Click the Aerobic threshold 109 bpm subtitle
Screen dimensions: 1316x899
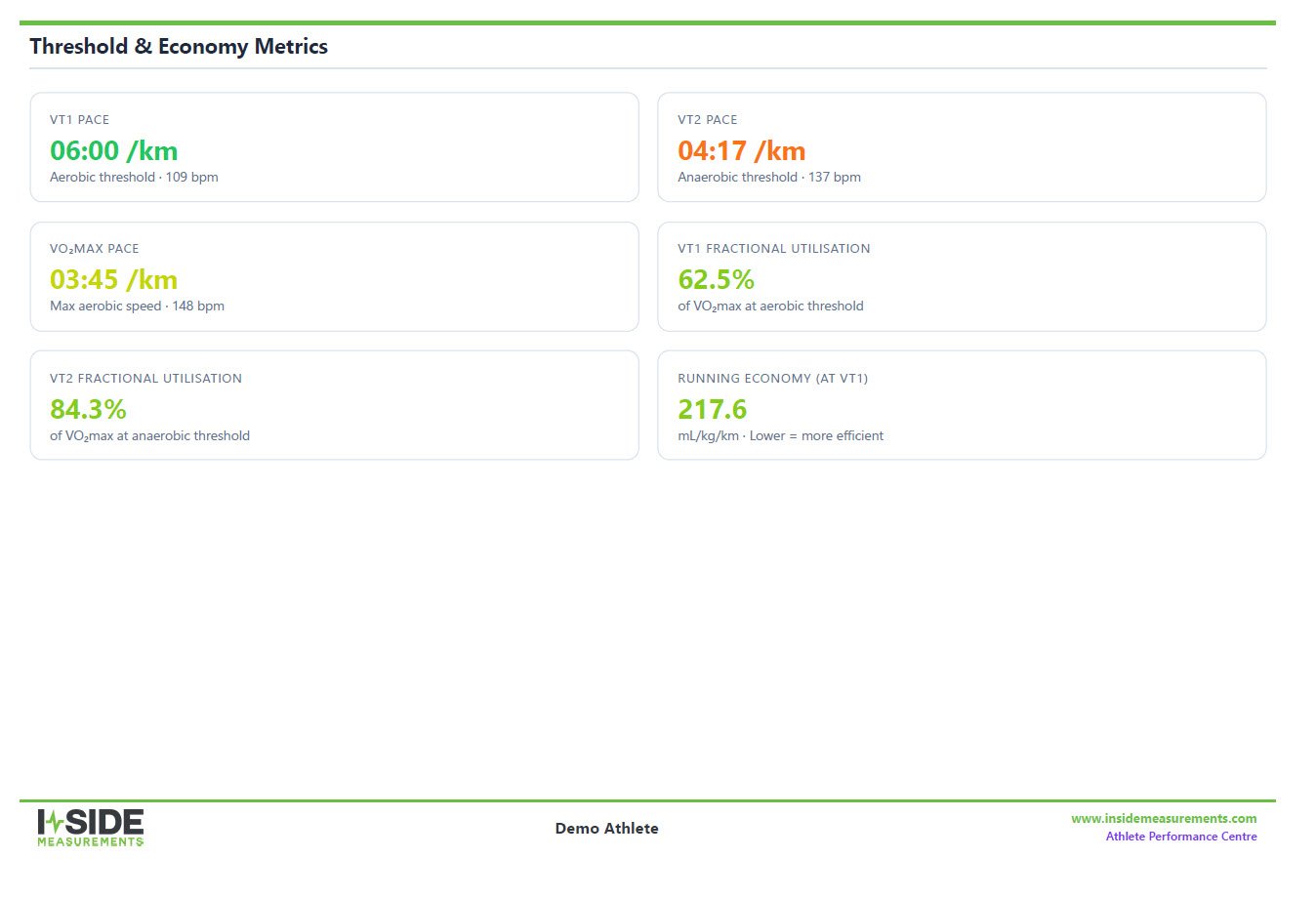(x=134, y=177)
